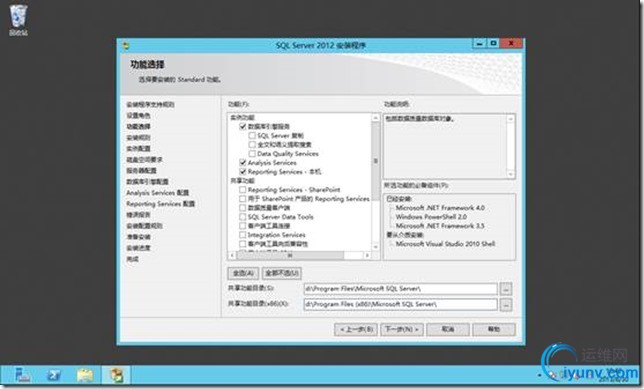
Task: Click the feature list vertical scrollbar thumb
Action: pyautogui.click(x=375, y=161)
